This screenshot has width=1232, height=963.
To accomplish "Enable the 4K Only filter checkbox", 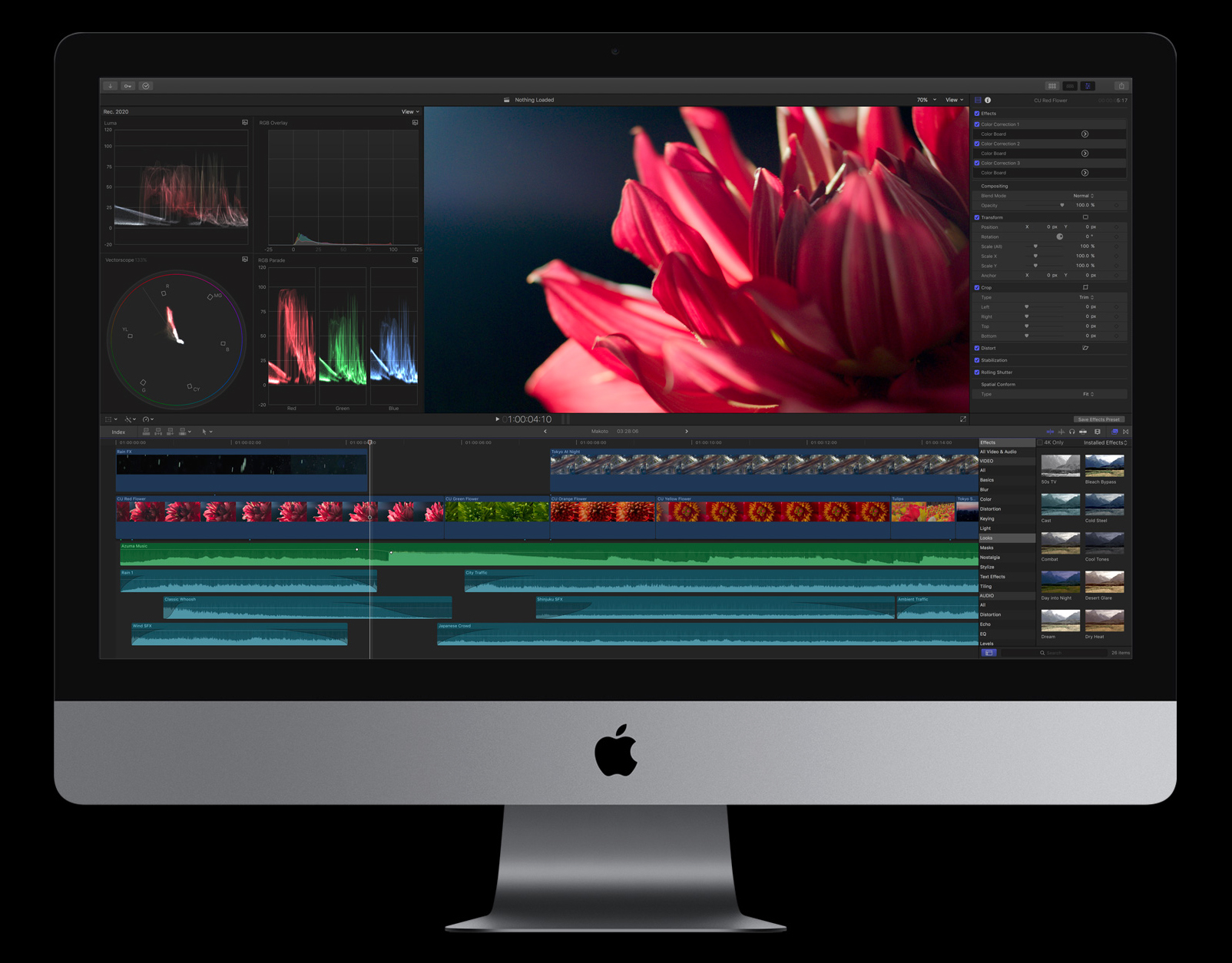I will coord(1041,442).
